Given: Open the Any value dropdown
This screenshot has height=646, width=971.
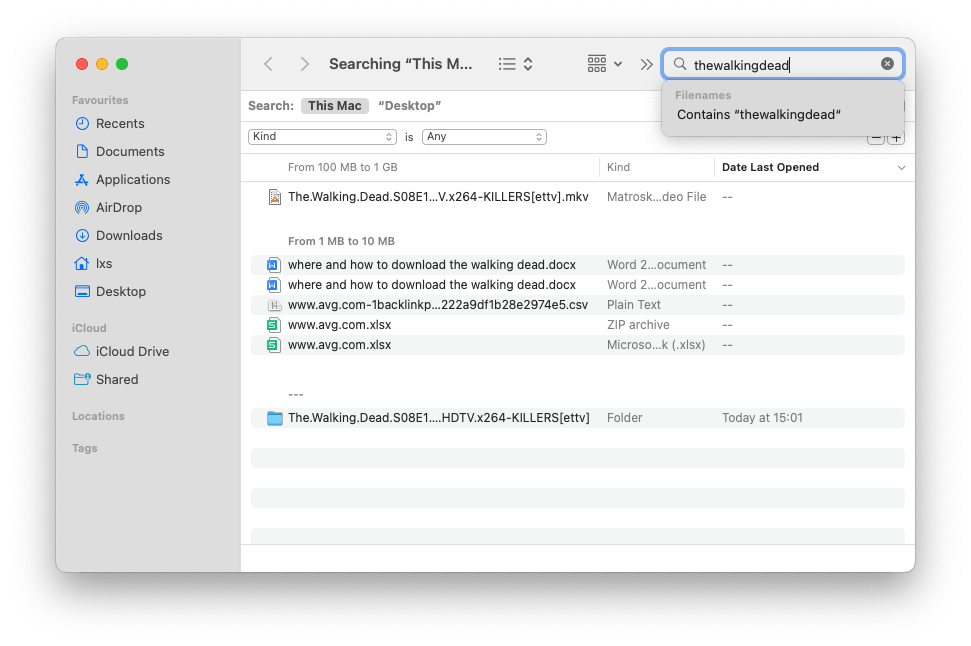Looking at the screenshot, I should click(x=484, y=137).
